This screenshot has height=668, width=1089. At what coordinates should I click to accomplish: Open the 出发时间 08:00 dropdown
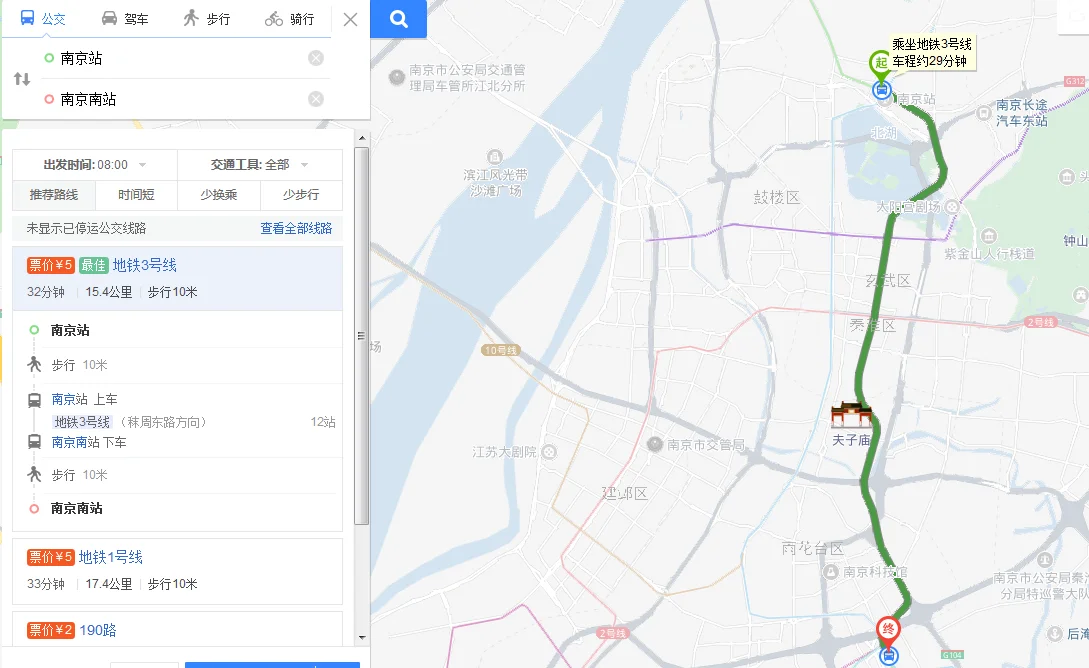[87, 164]
